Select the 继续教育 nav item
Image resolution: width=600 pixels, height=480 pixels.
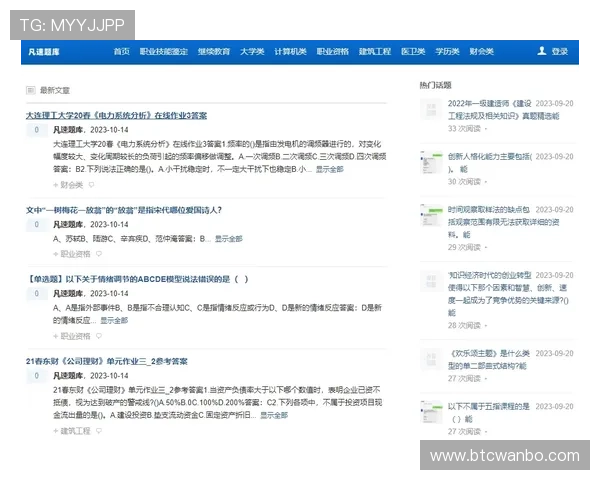tap(214, 51)
